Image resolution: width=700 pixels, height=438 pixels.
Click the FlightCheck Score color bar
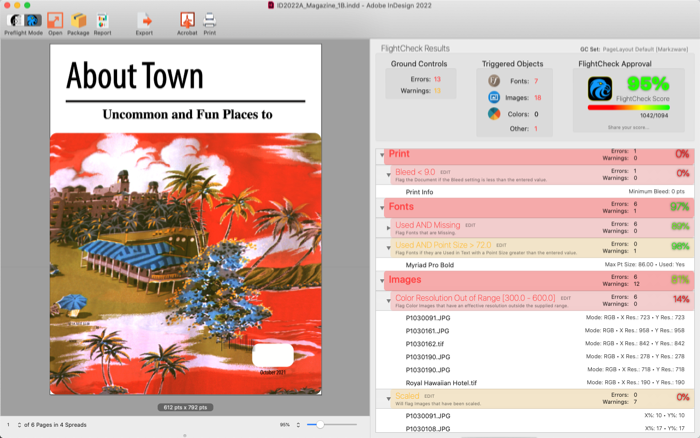click(629, 108)
